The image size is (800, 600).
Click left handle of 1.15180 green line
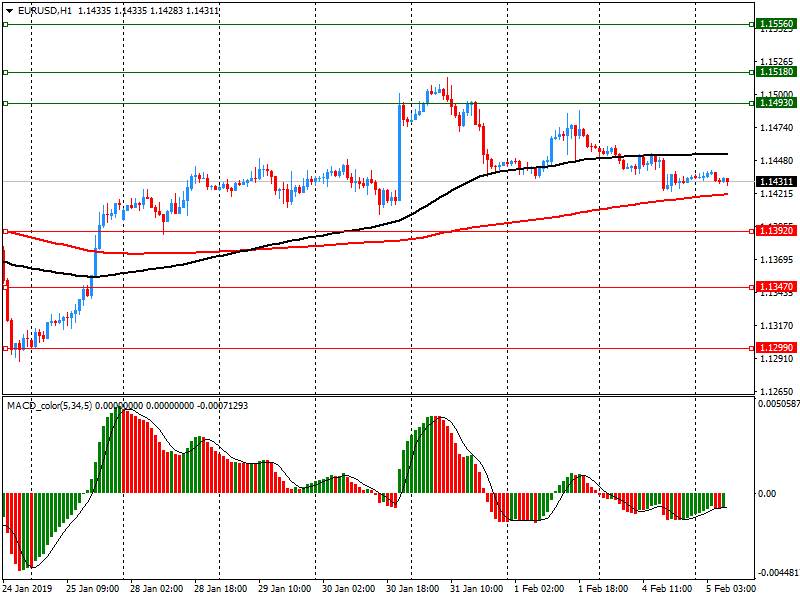(5, 72)
